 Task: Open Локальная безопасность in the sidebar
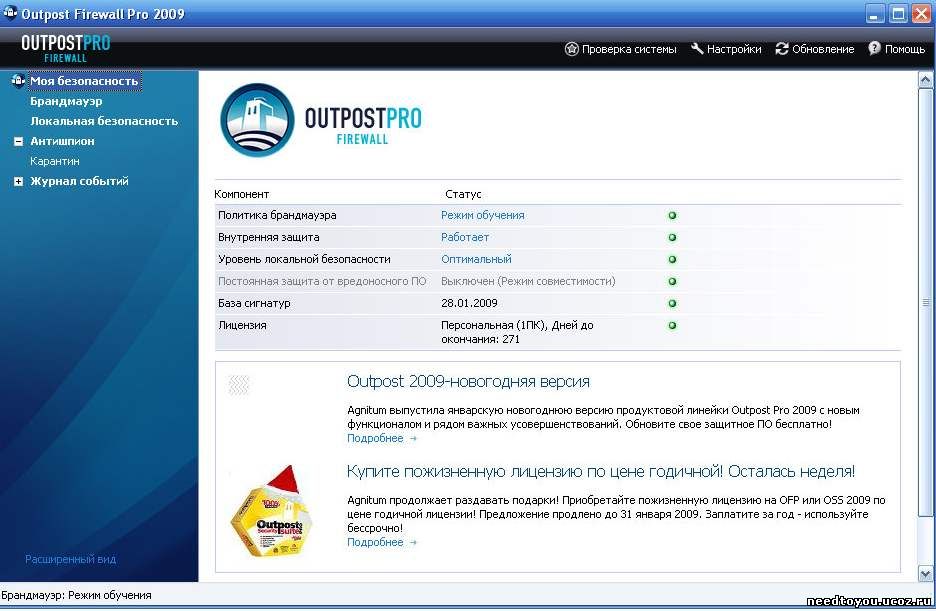[x=104, y=121]
